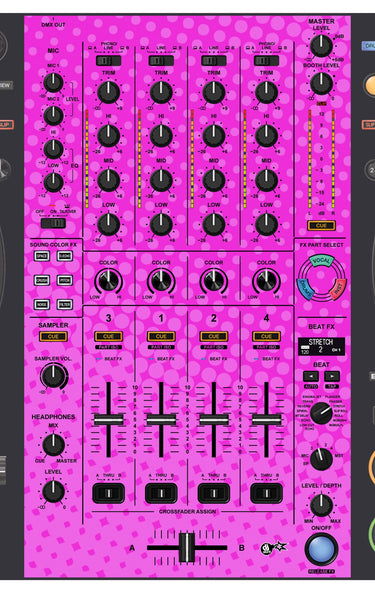Enable CUE on channel 1

point(161,336)
